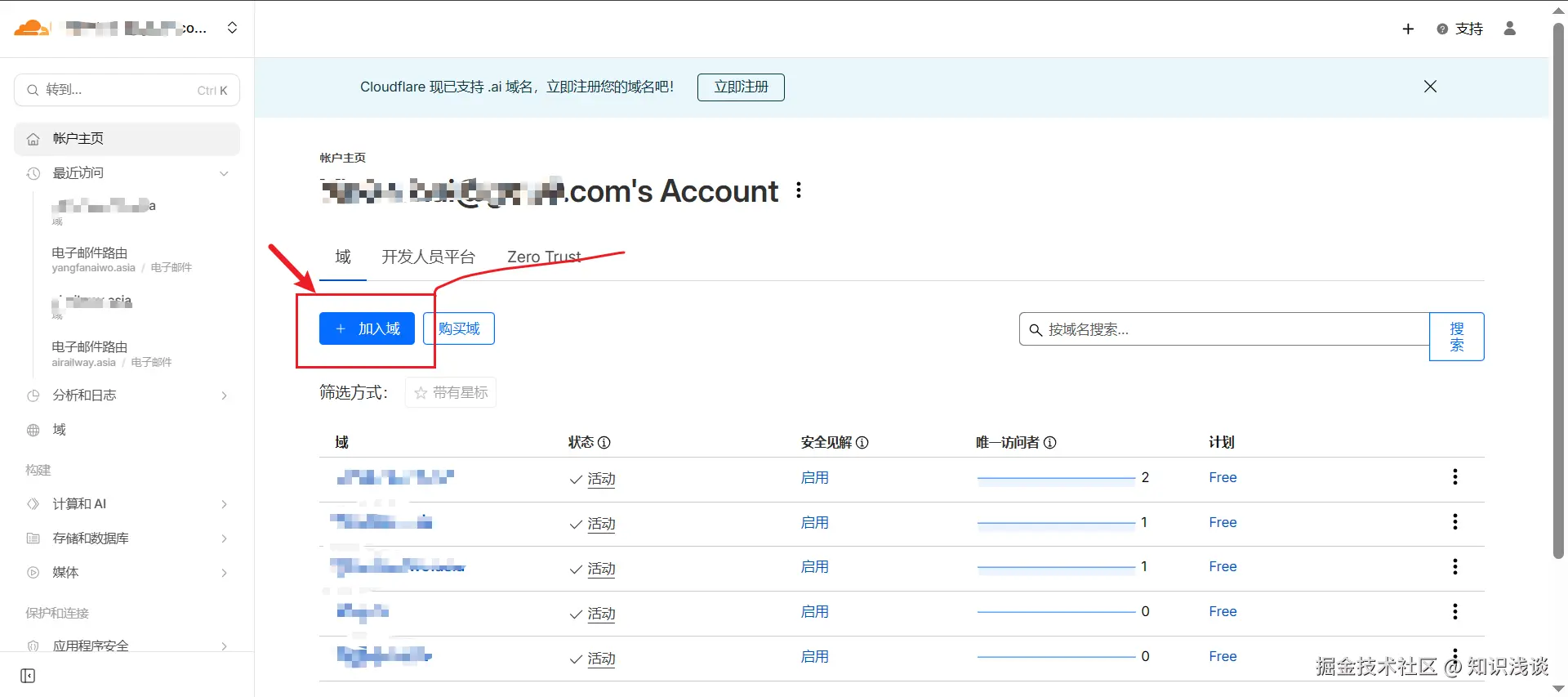Viewport: 1568px width, 697px height.
Task: Open three-dot menu for third domain row
Action: [x=1455, y=567]
